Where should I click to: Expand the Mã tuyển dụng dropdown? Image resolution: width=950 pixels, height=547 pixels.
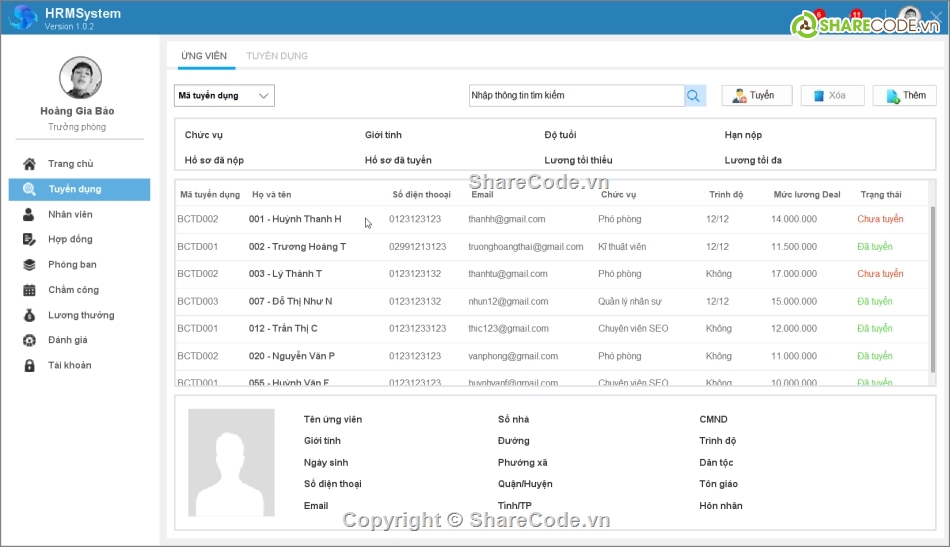click(224, 96)
